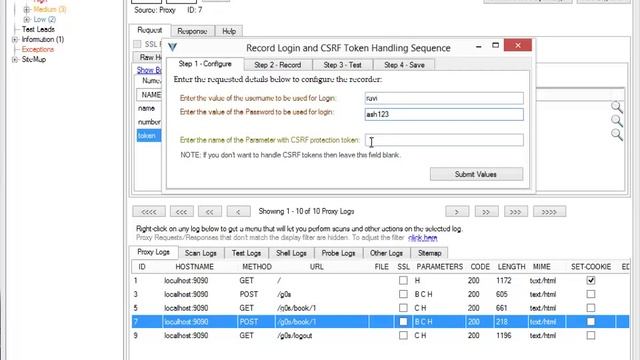
Task: Switch to Step 2 - Record tab
Action: [278, 65]
